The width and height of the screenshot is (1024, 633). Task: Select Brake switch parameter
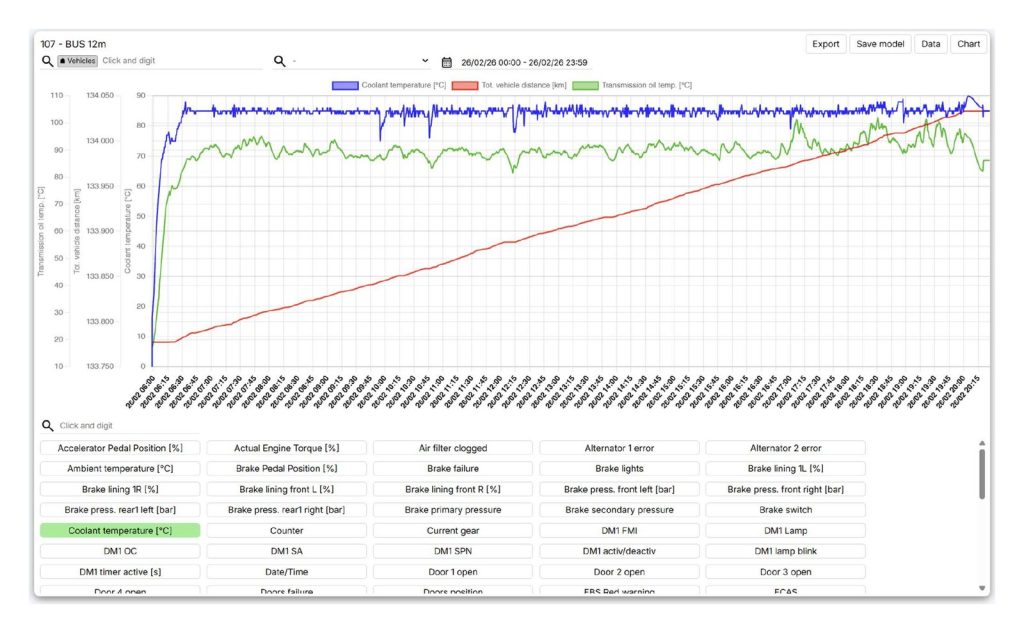coord(786,510)
